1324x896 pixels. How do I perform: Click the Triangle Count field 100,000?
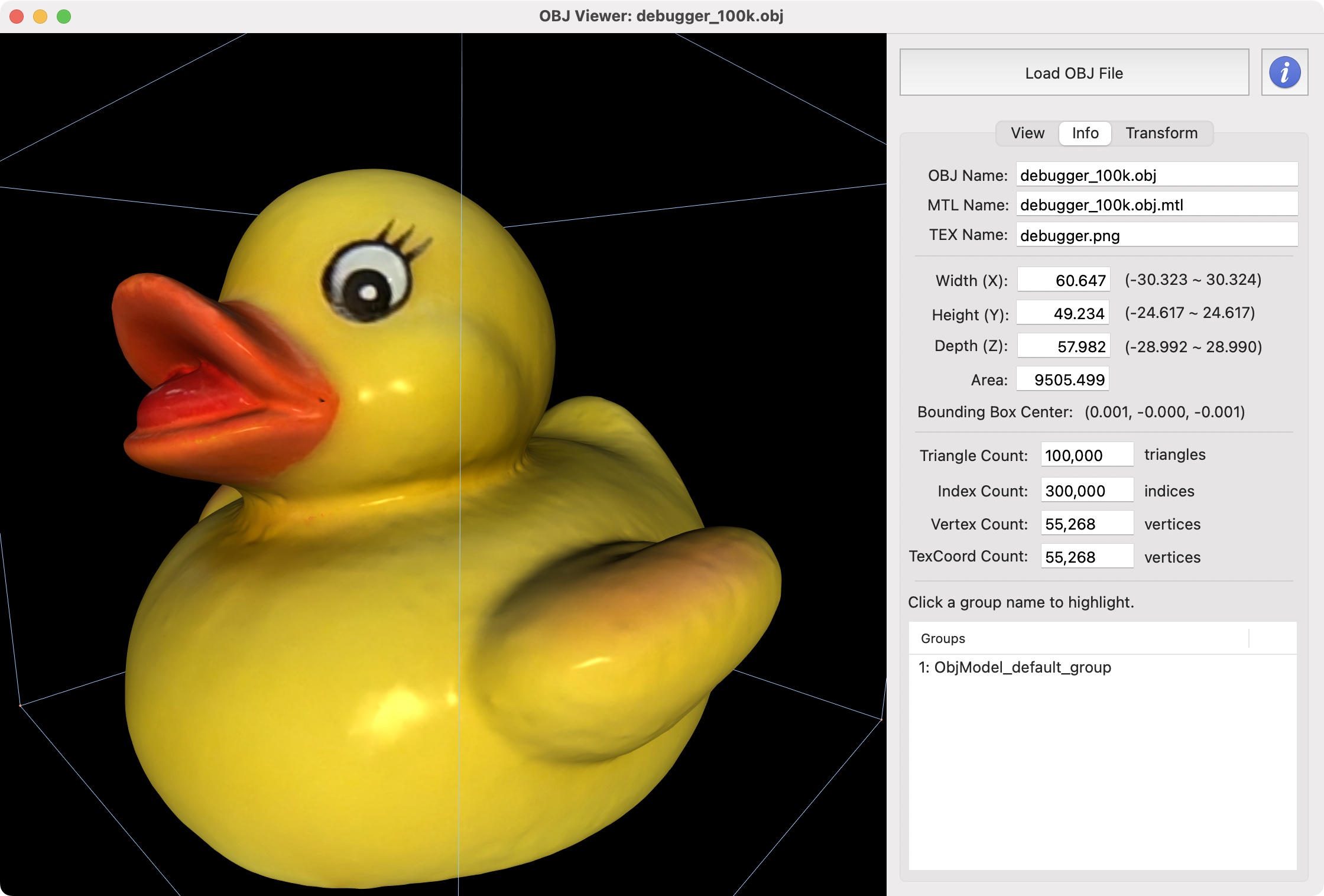[x=1087, y=455]
